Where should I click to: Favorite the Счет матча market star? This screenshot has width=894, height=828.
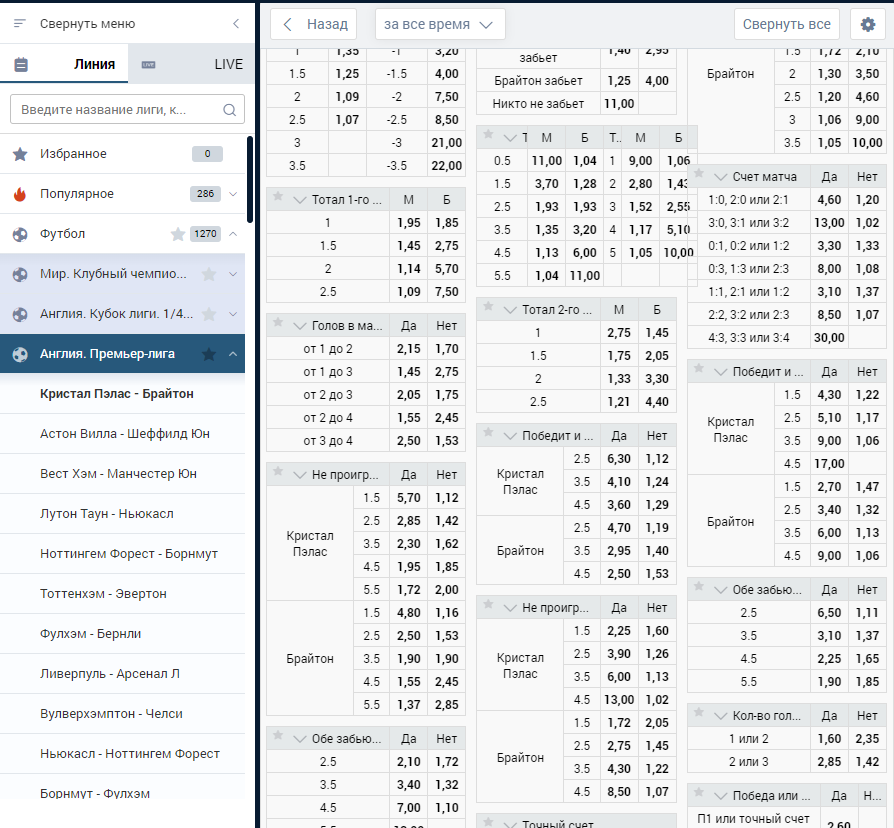pos(698,174)
